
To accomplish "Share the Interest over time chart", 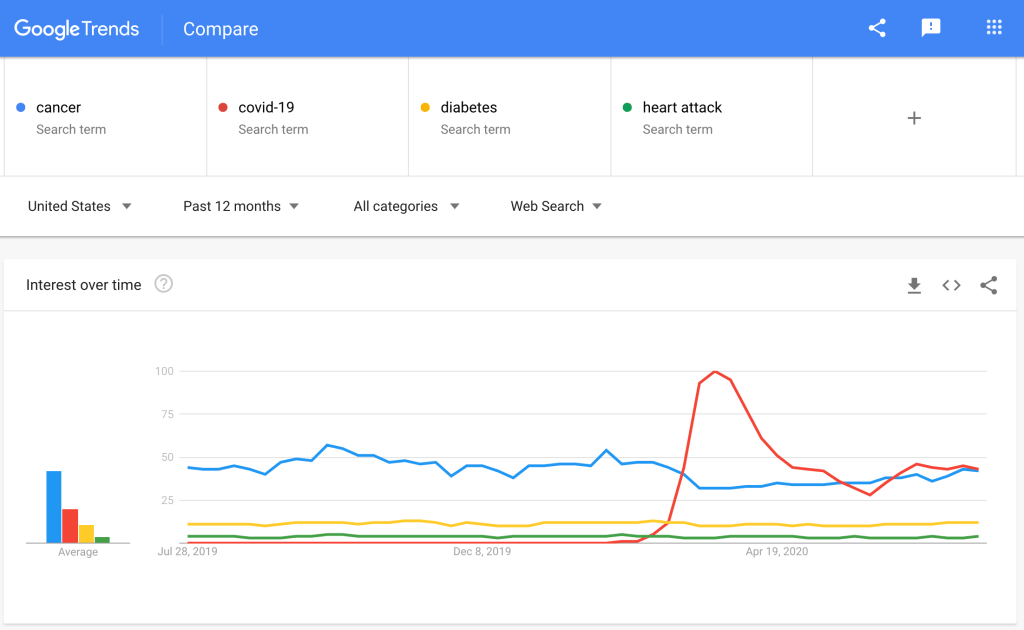I will (989, 286).
